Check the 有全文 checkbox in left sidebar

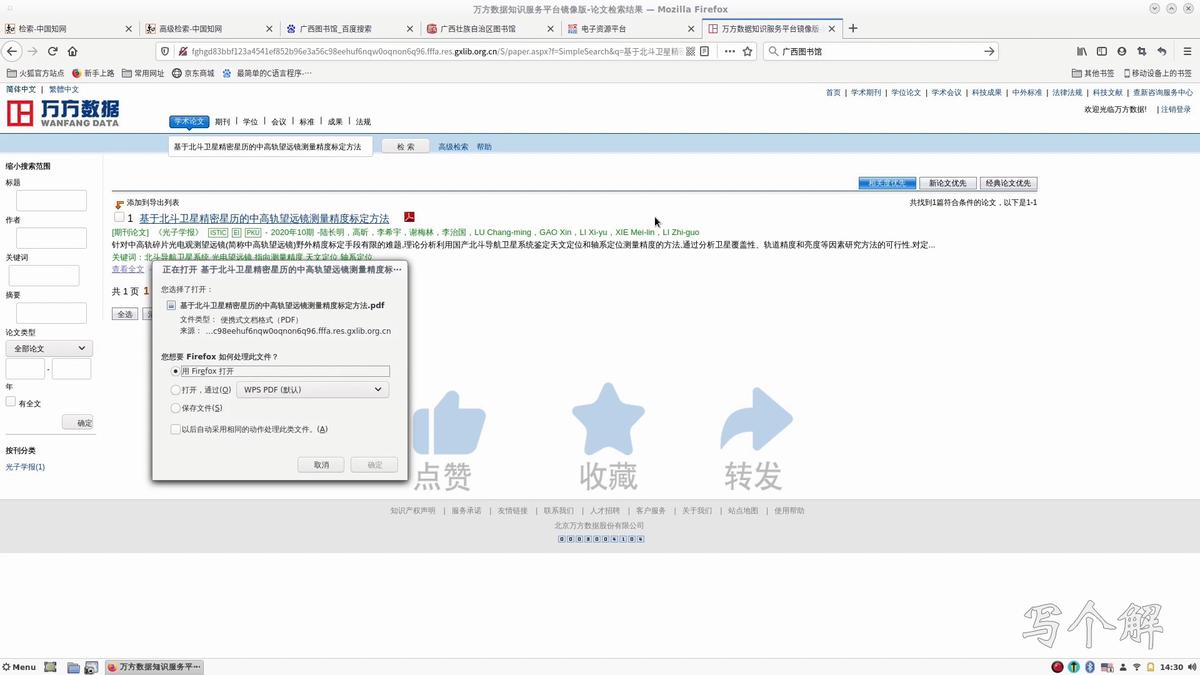(x=10, y=403)
